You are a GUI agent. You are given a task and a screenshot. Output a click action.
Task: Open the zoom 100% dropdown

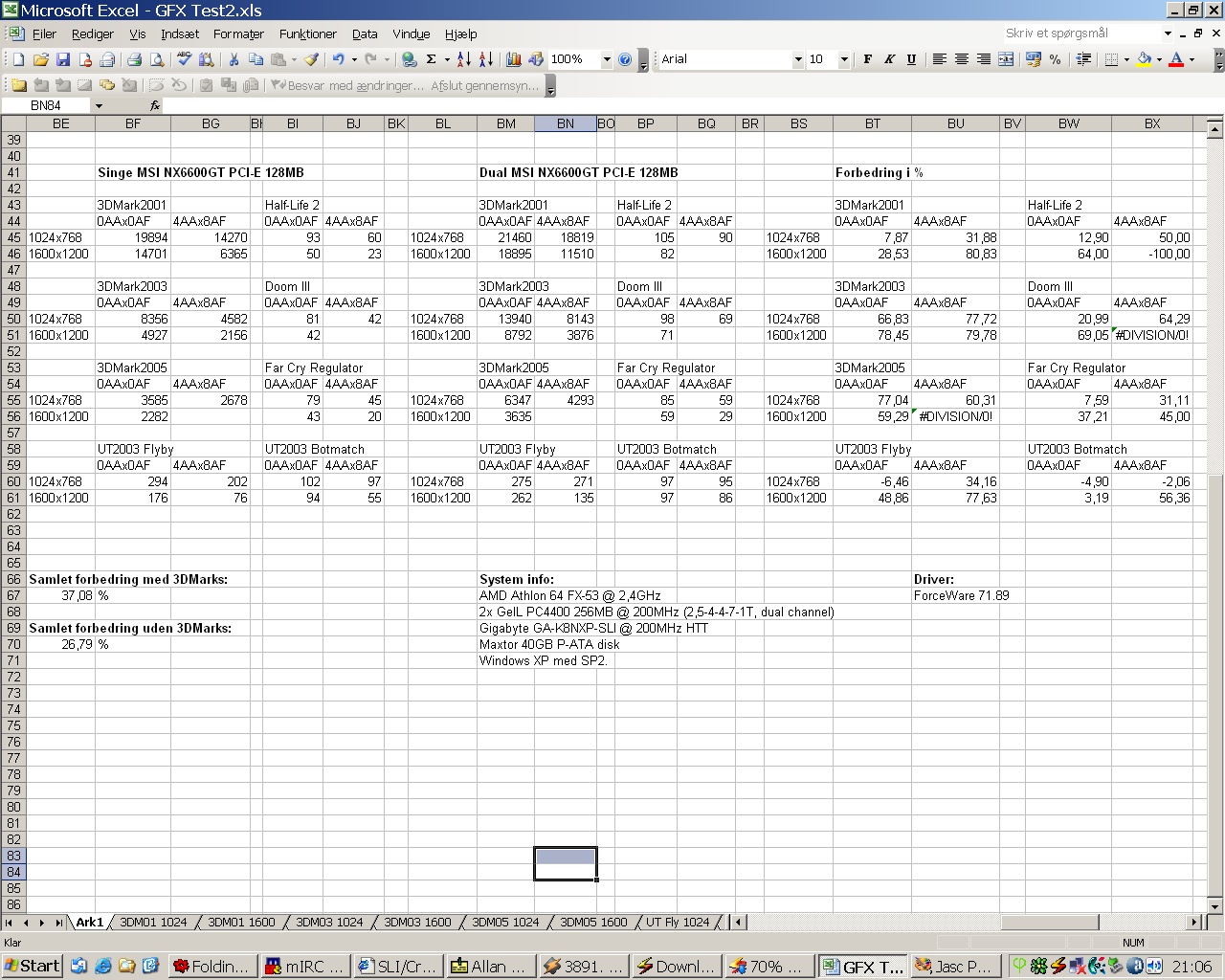point(606,59)
